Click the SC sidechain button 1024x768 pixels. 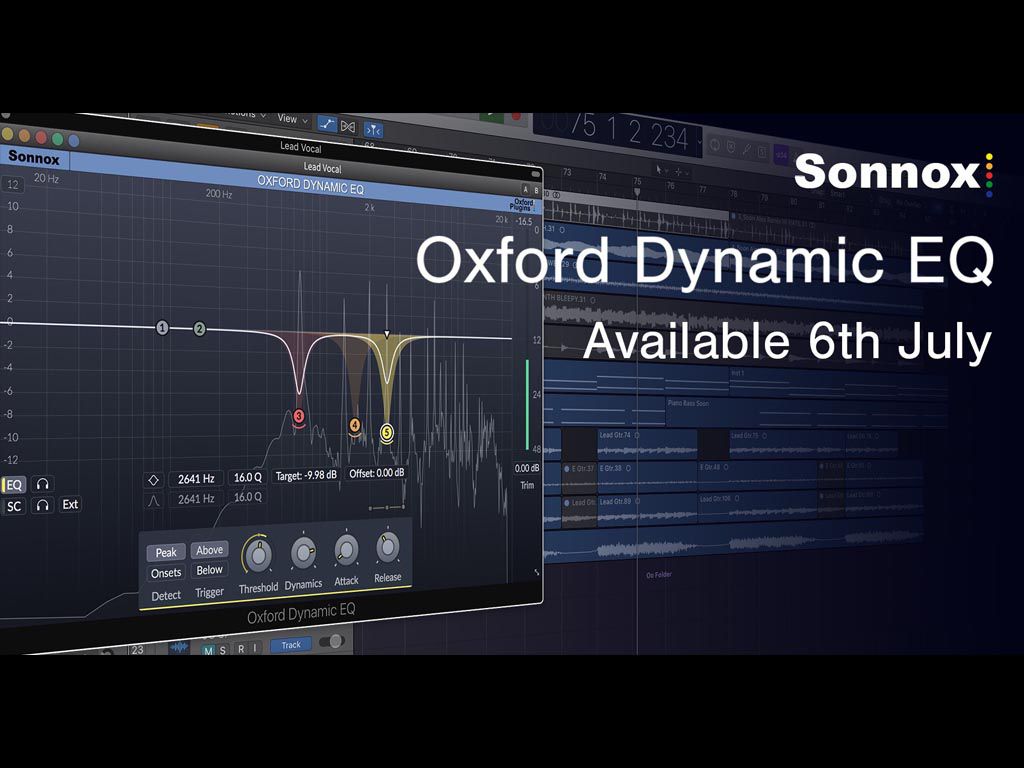point(13,506)
